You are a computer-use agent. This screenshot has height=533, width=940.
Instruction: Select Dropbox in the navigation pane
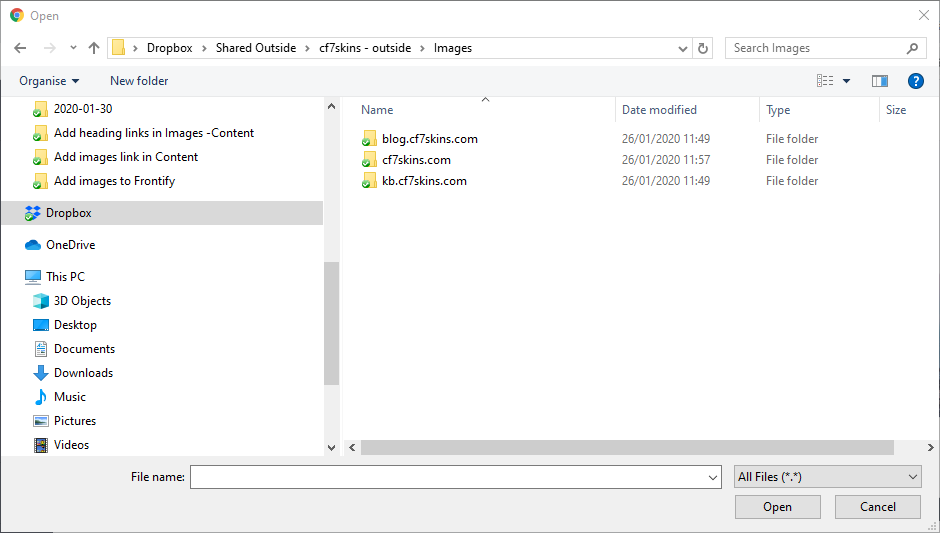point(68,213)
